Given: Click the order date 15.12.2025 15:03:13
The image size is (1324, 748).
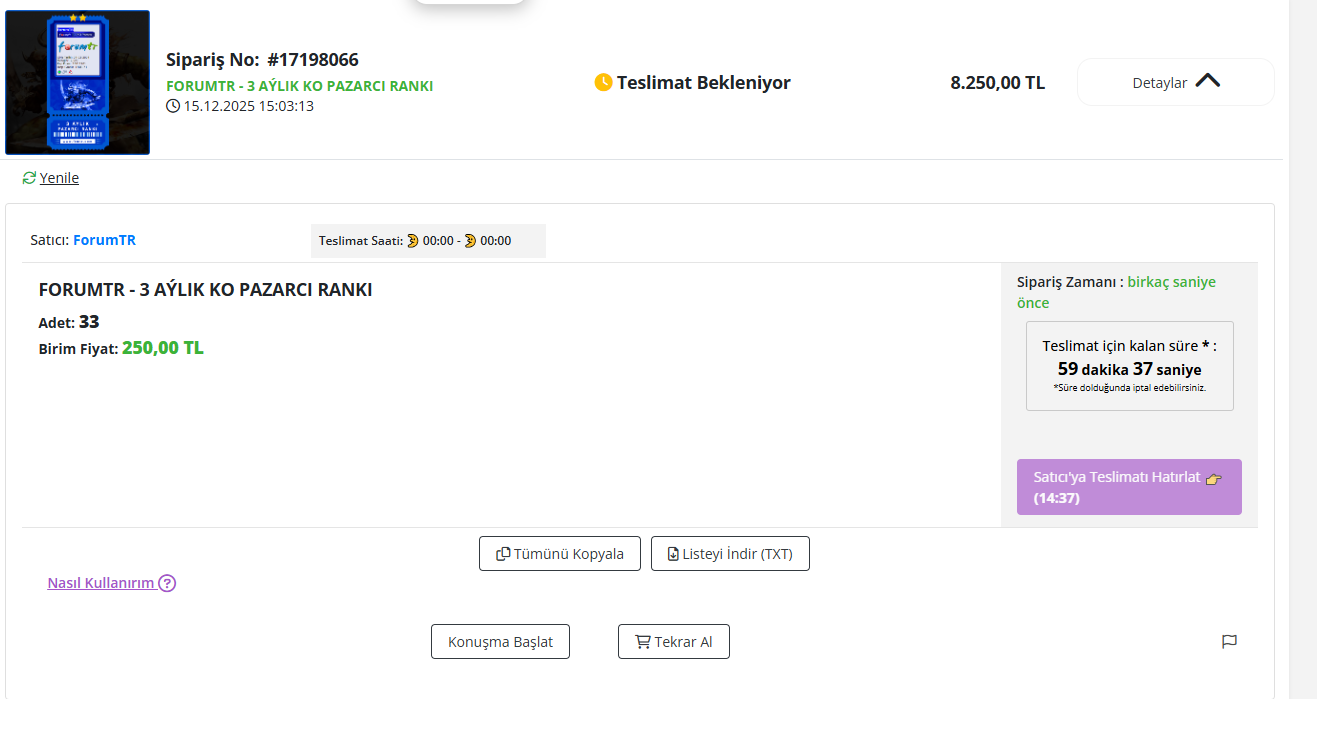Looking at the screenshot, I should click(249, 106).
